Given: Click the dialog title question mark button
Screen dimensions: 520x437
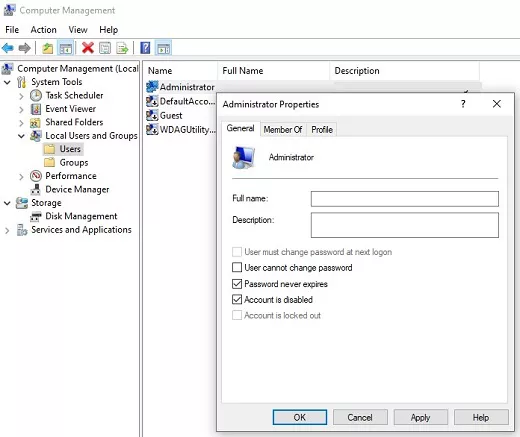Looking at the screenshot, I should pos(463,104).
